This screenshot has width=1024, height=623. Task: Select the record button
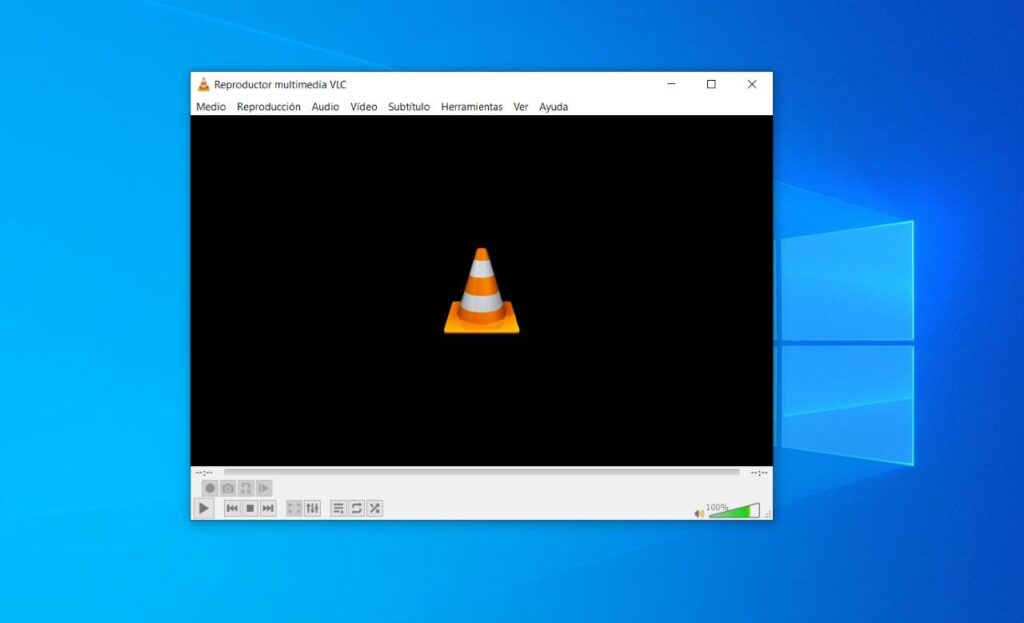(210, 488)
